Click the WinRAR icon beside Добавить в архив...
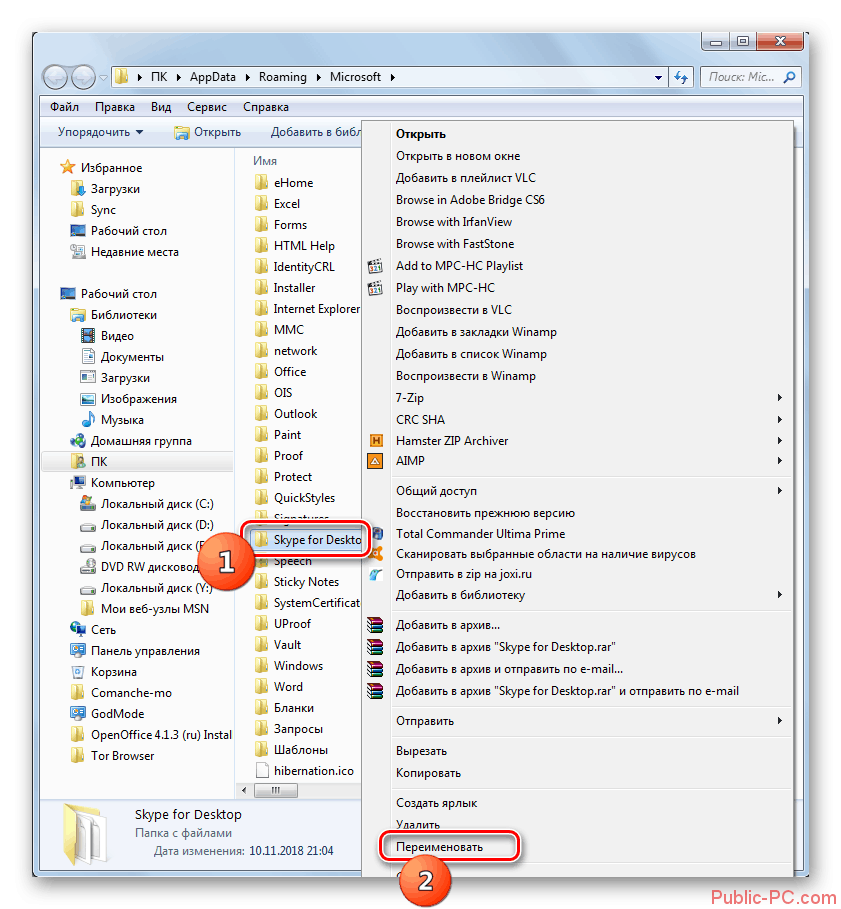The height and width of the screenshot is (909, 841). pos(376,626)
